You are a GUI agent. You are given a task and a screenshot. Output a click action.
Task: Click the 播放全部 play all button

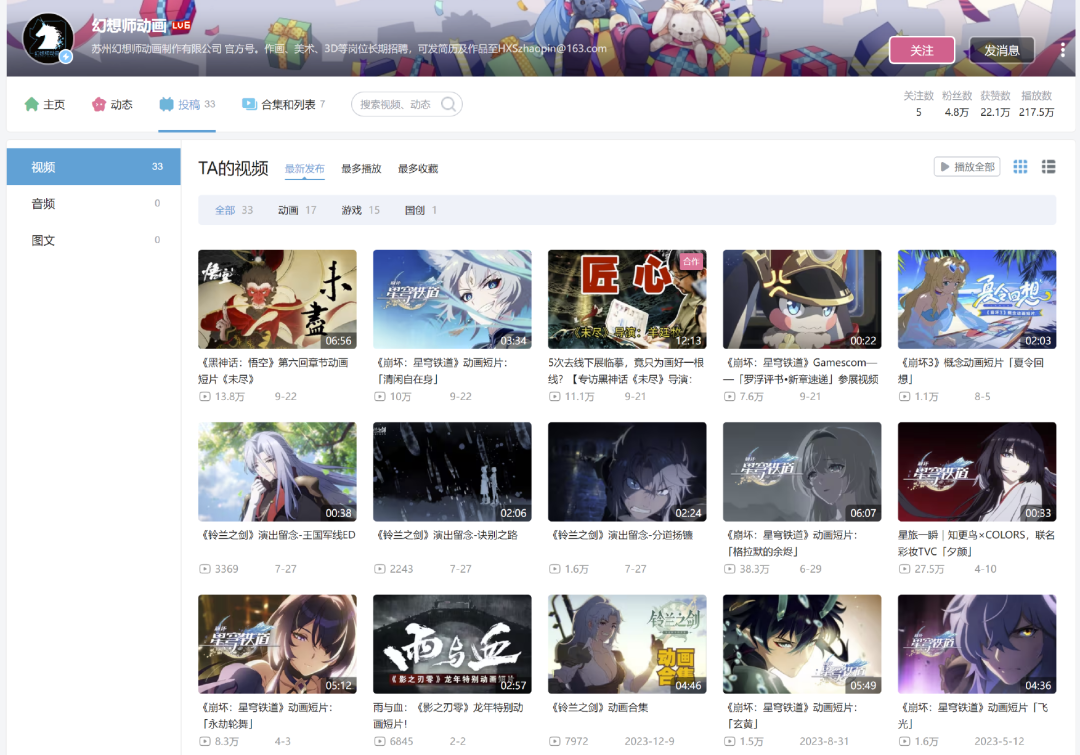pyautogui.click(x=967, y=167)
